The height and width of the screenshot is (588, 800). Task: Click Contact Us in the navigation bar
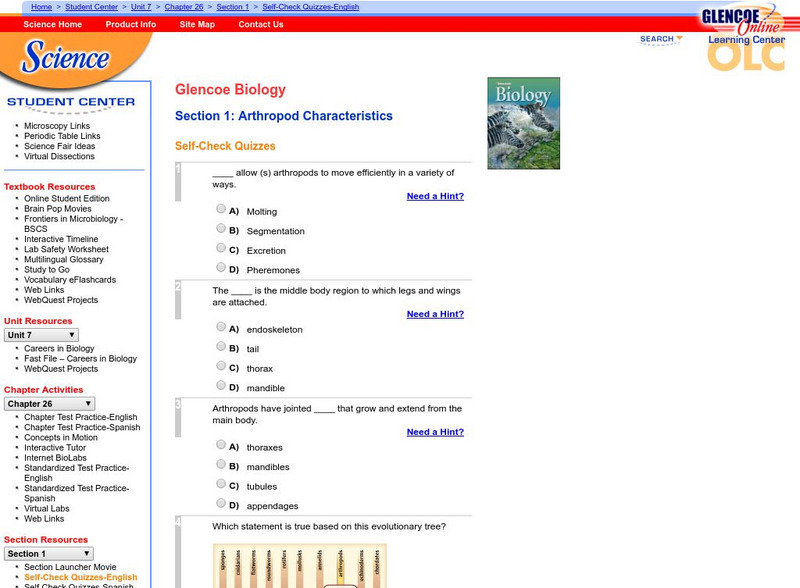coord(262,24)
